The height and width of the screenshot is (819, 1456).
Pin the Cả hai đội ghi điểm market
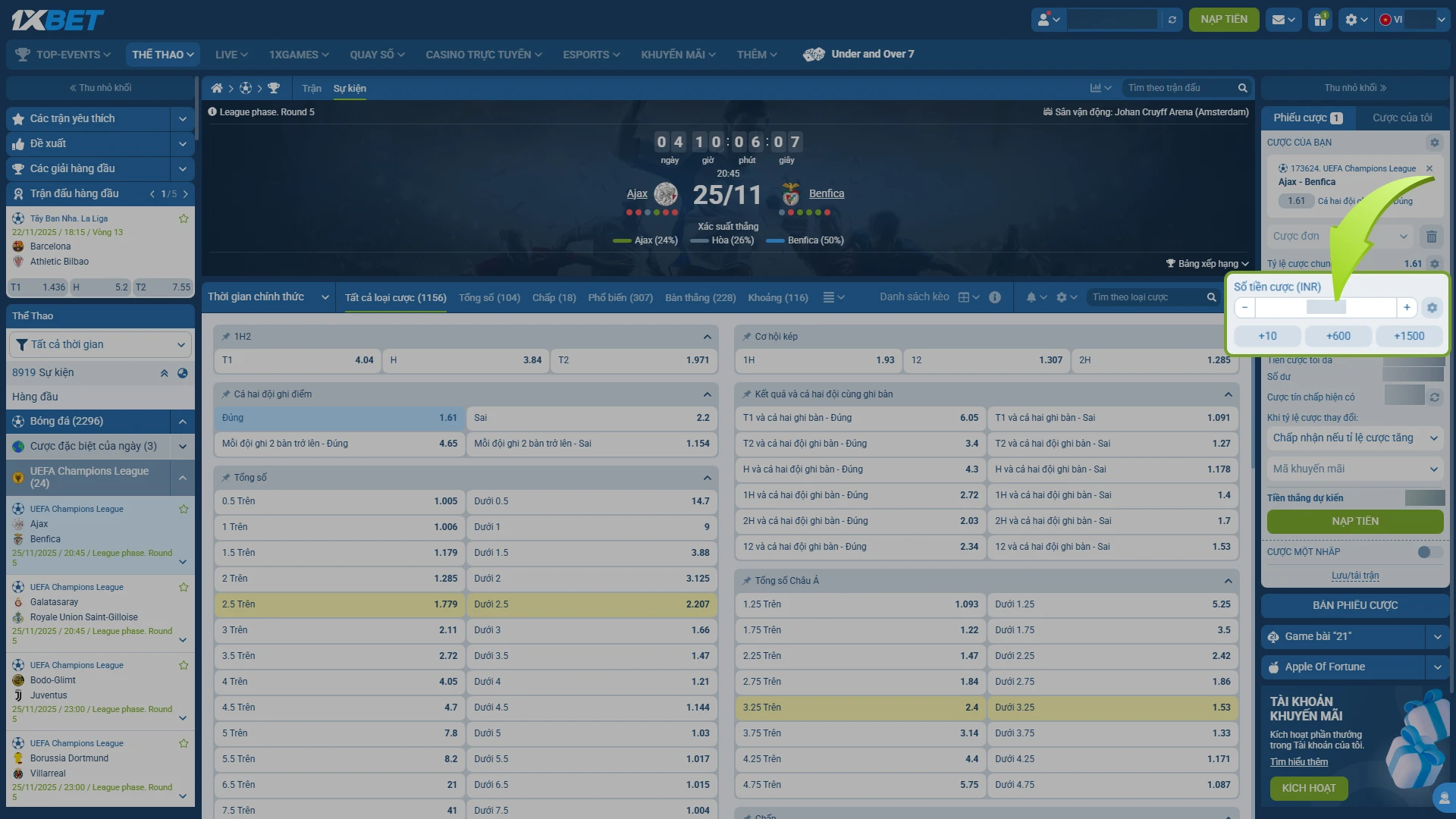click(x=226, y=394)
